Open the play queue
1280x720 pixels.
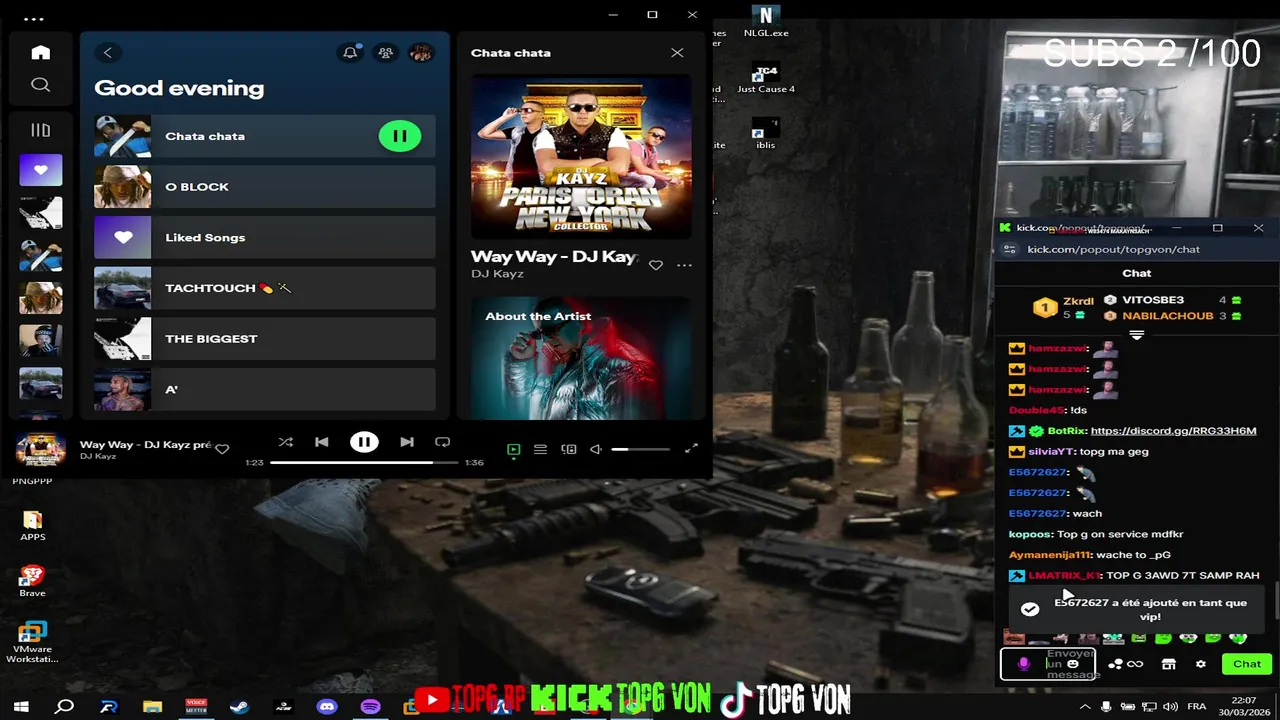click(540, 450)
